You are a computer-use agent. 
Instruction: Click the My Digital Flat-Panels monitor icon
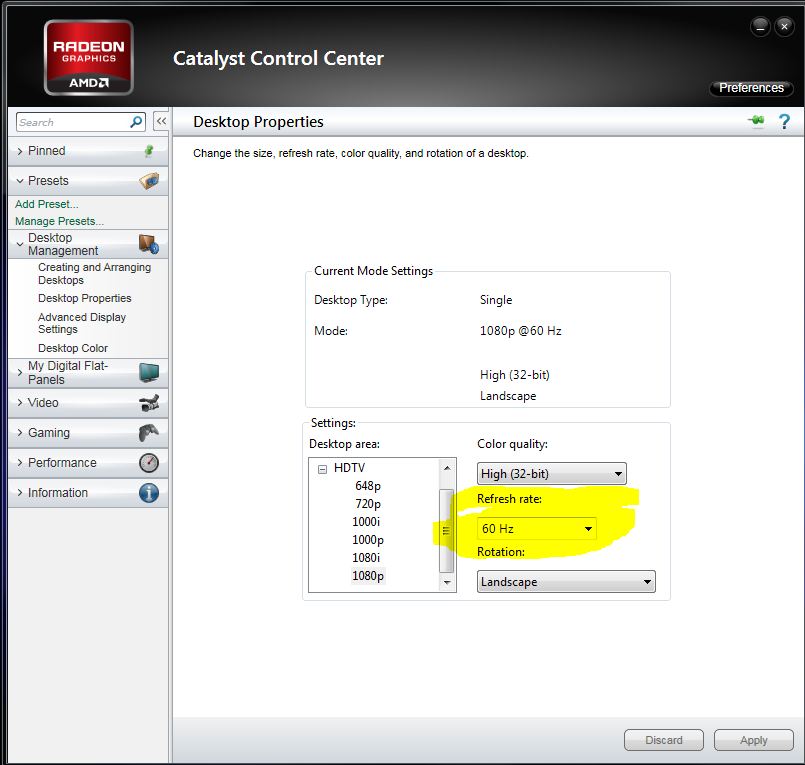click(x=149, y=372)
